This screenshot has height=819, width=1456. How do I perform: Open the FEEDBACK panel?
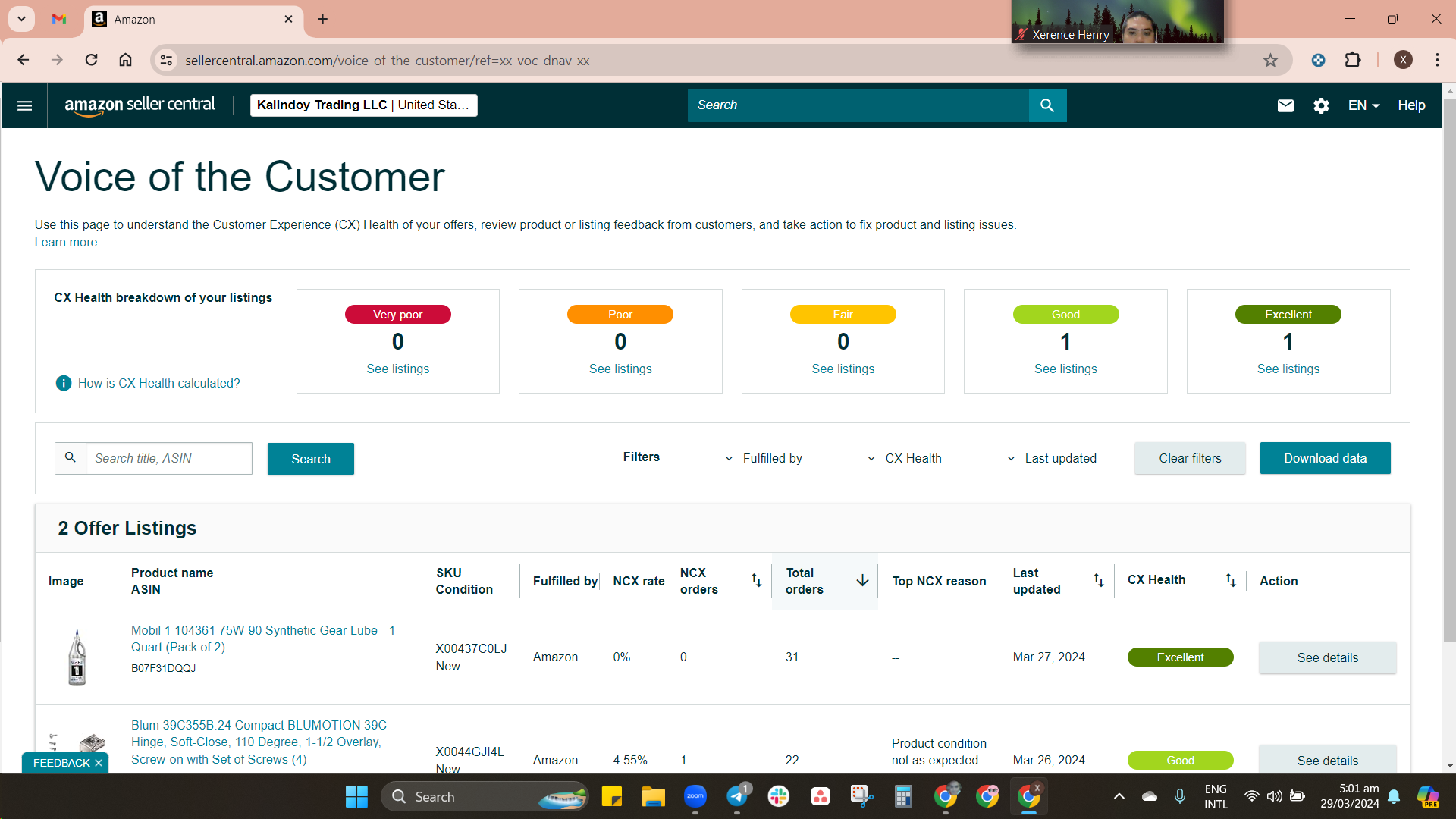click(61, 763)
